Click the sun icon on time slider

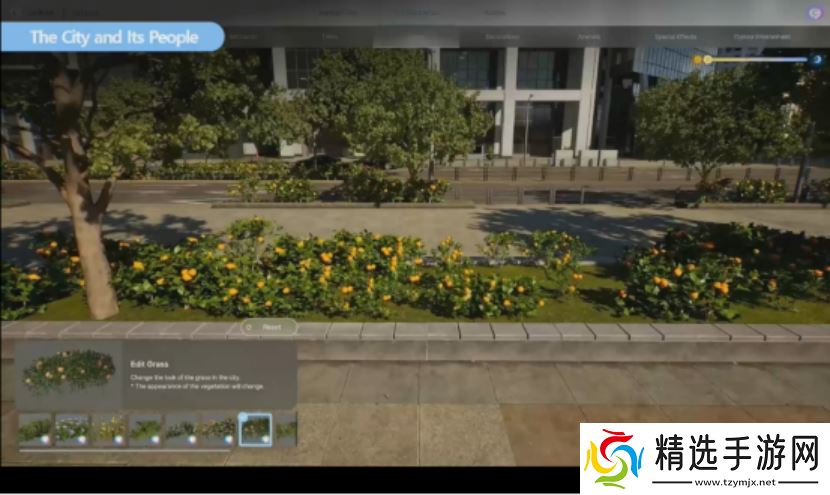point(698,60)
